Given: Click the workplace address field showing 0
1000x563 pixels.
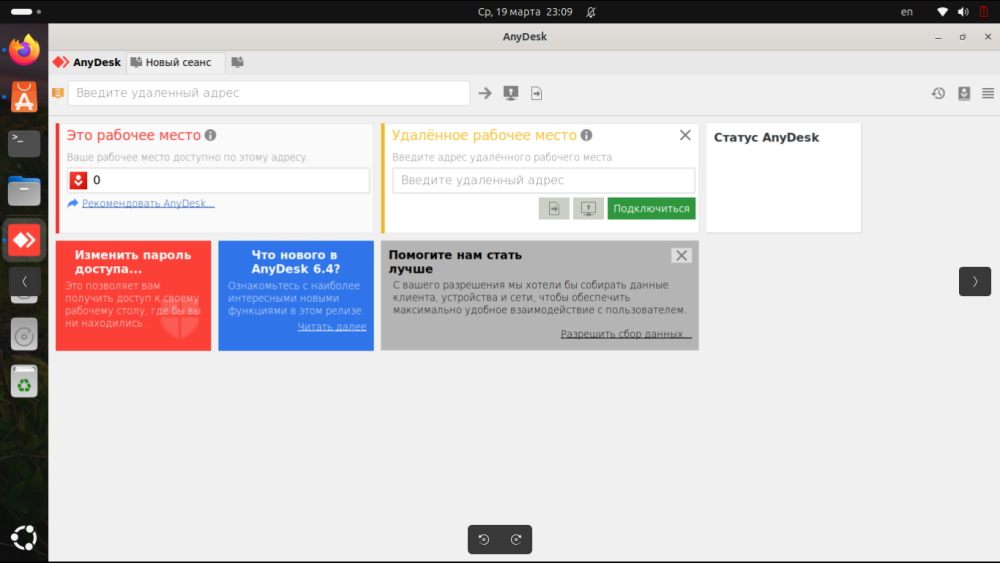Looking at the screenshot, I should click(218, 180).
